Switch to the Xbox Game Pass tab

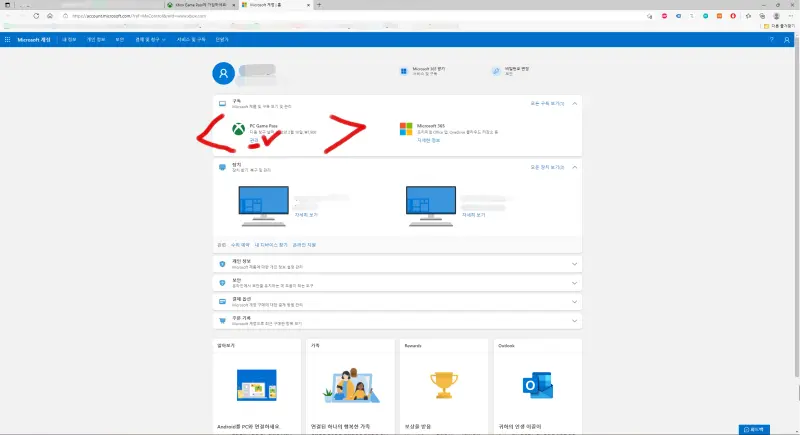click(201, 5)
